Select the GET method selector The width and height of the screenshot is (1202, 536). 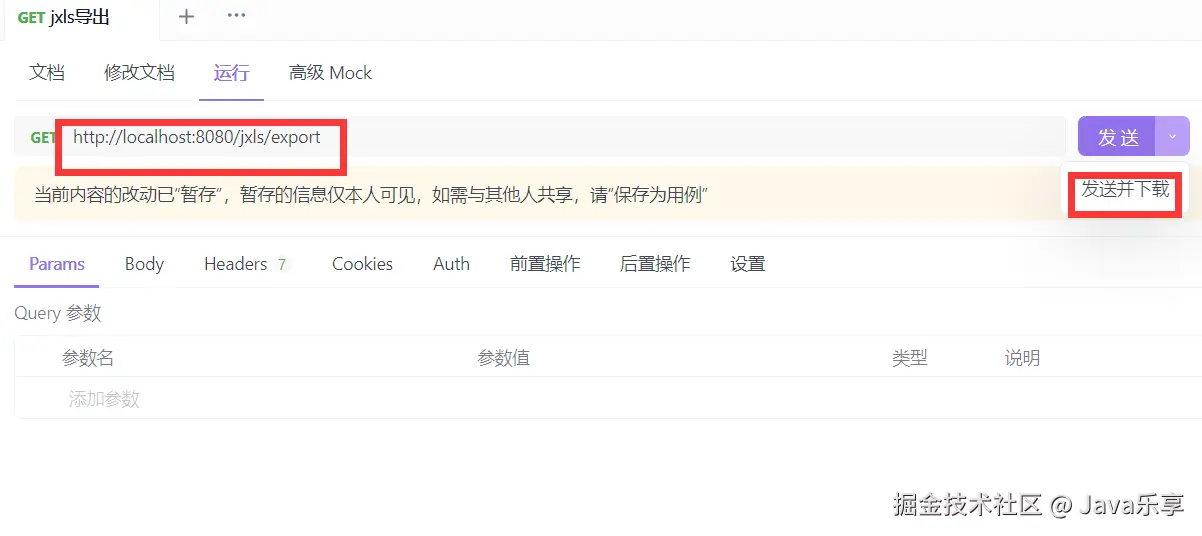coord(42,137)
